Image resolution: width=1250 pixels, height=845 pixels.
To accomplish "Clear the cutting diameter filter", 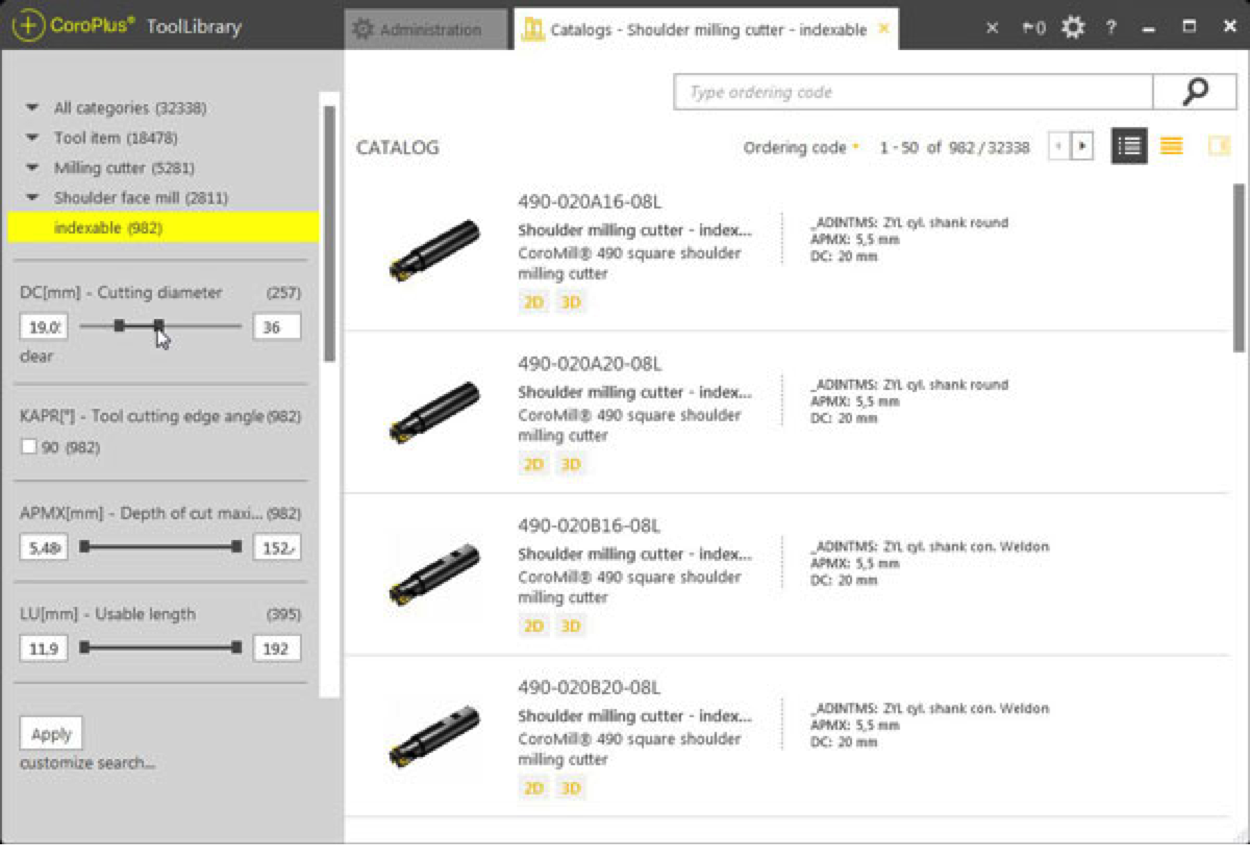I will pyautogui.click(x=36, y=356).
